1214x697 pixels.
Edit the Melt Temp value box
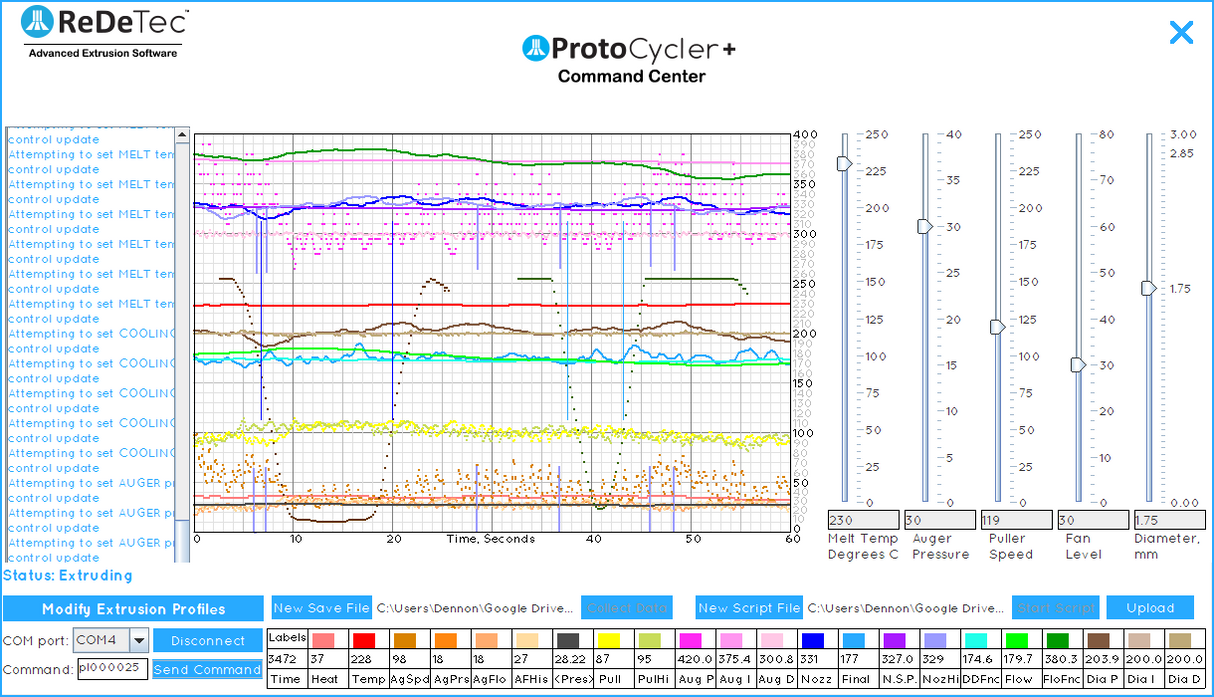coord(862,519)
